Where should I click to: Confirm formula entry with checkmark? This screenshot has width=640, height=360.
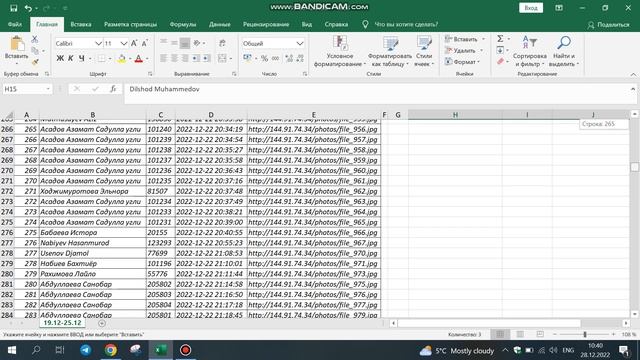coord(95,89)
